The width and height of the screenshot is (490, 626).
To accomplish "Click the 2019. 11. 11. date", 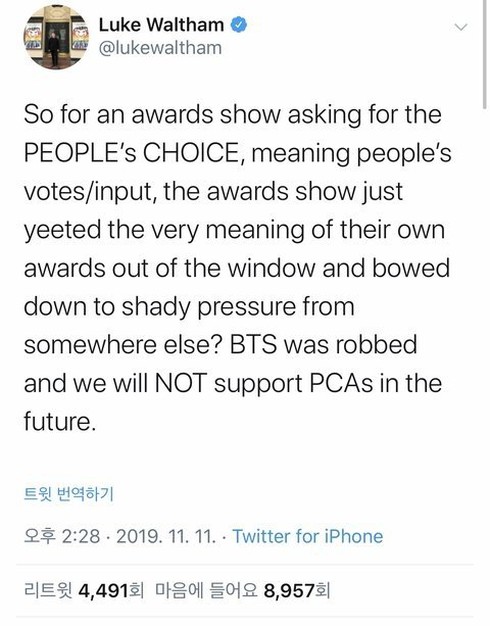I will pos(166,536).
